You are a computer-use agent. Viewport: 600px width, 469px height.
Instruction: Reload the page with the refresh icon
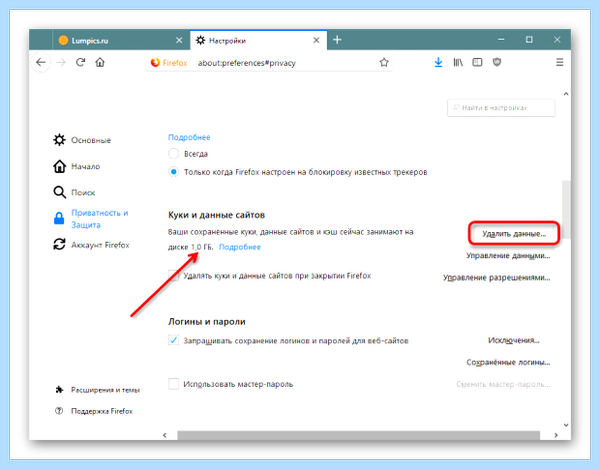[80, 62]
